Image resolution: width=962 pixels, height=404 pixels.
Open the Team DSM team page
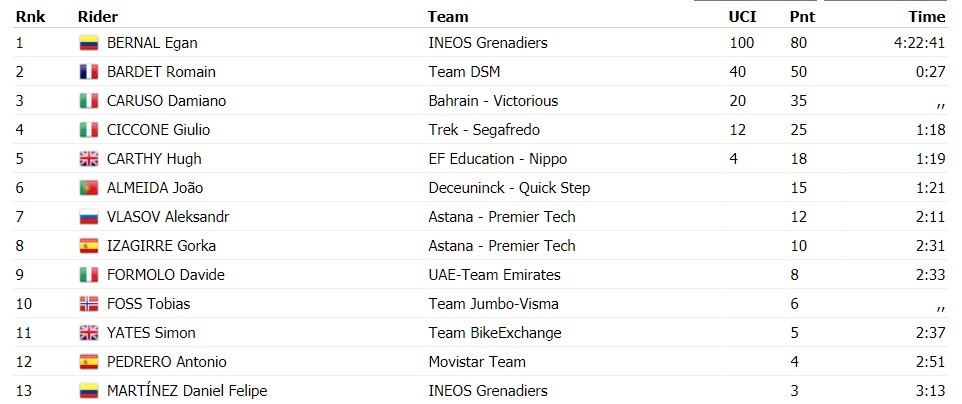464,72
